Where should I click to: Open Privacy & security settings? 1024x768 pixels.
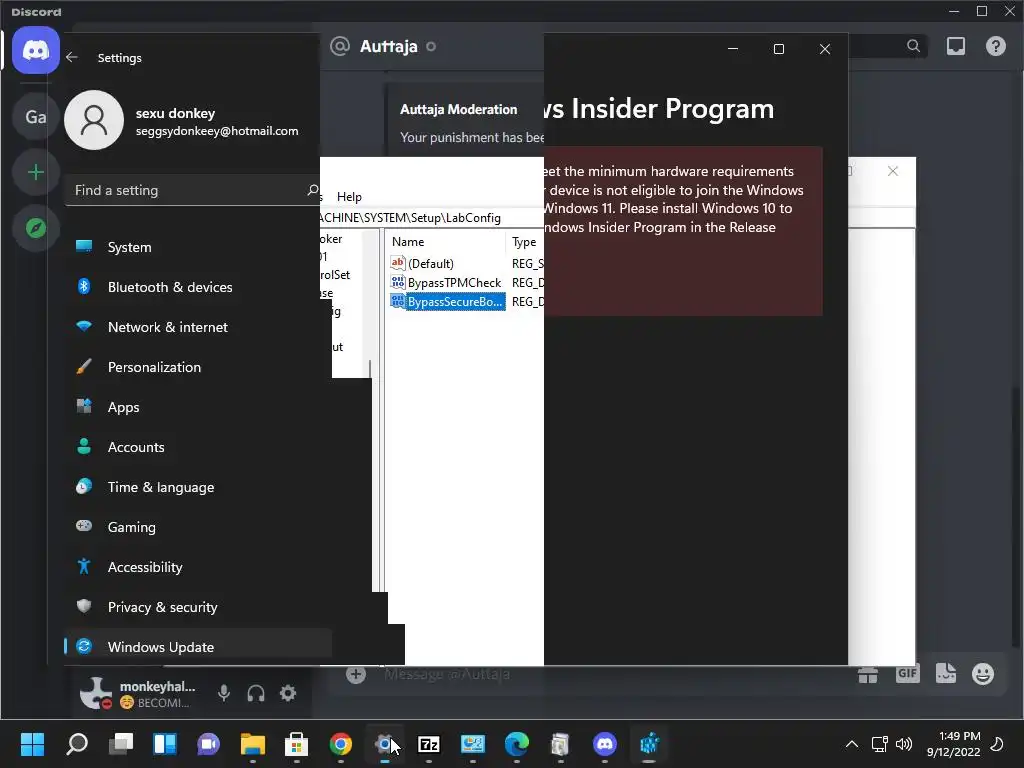199,607
